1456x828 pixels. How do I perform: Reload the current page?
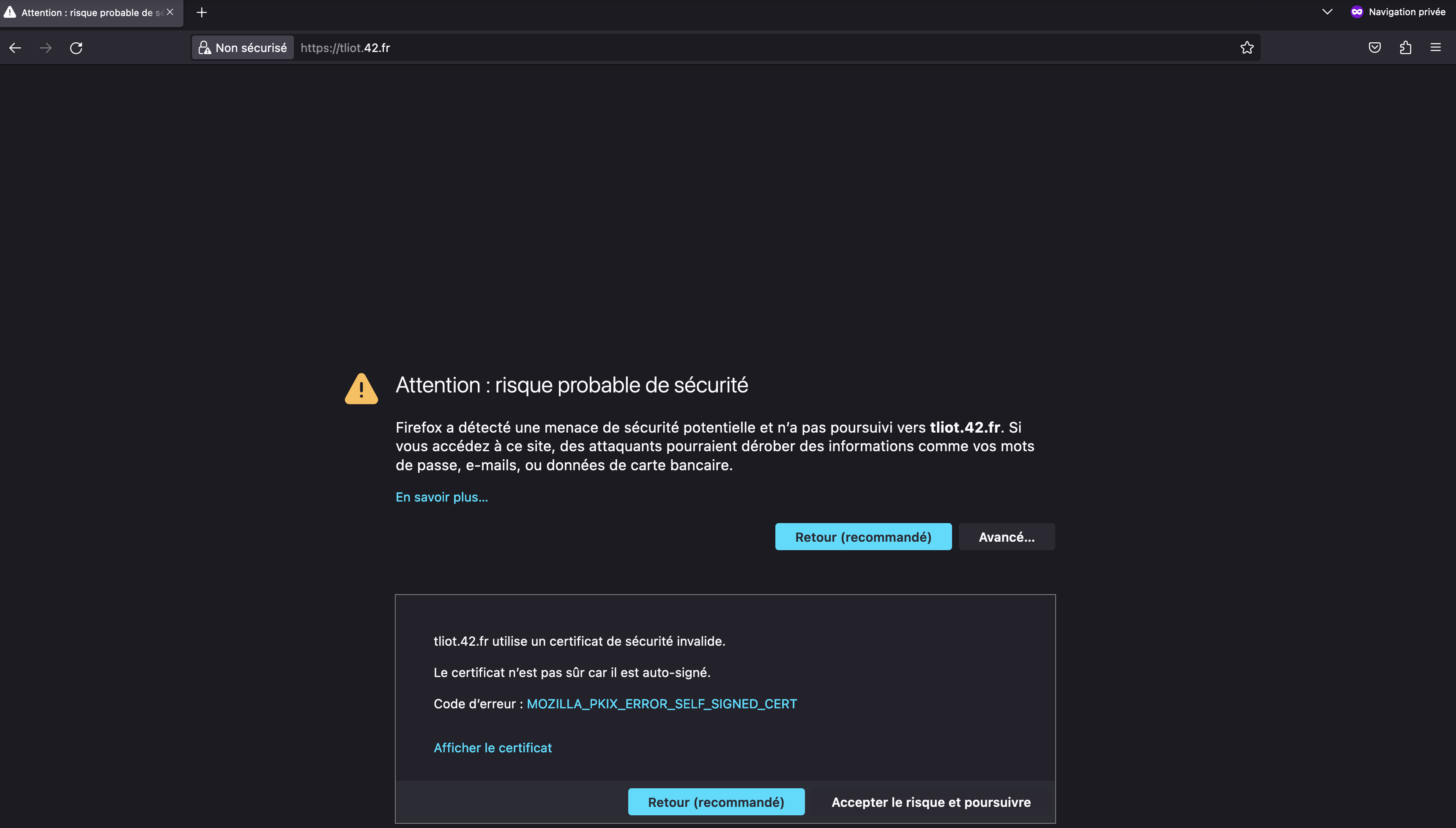tap(76, 48)
